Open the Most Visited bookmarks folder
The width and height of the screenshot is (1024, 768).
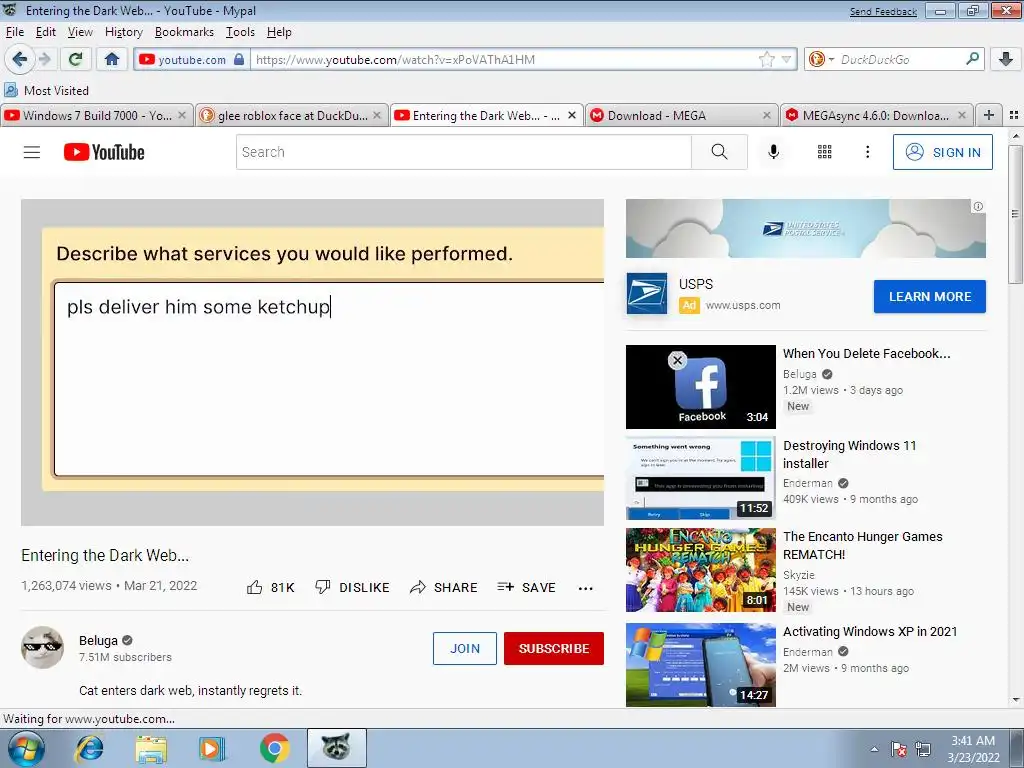tap(46, 90)
